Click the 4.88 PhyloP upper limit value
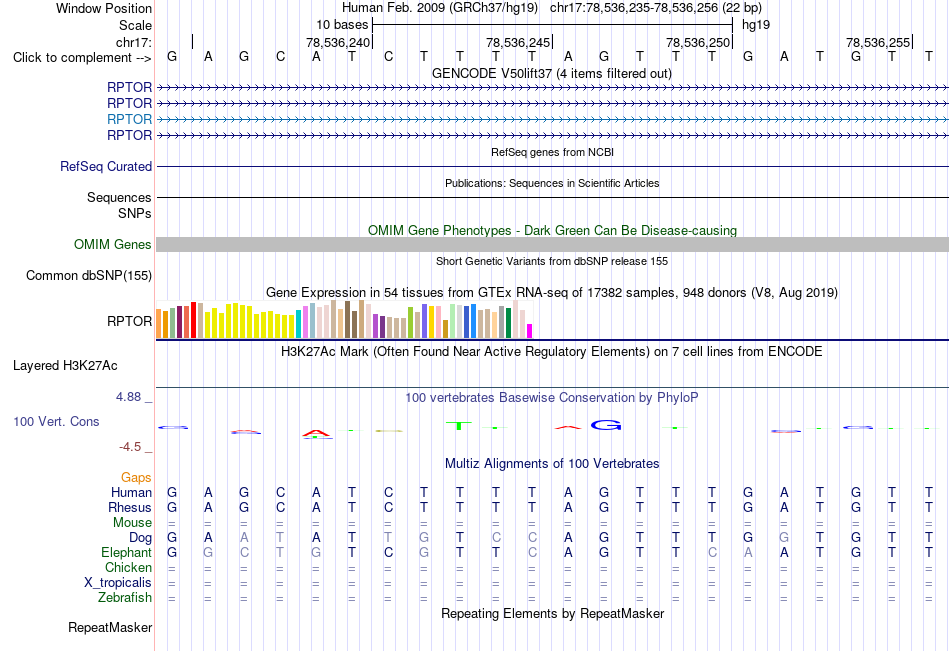950x651 pixels. [128, 397]
